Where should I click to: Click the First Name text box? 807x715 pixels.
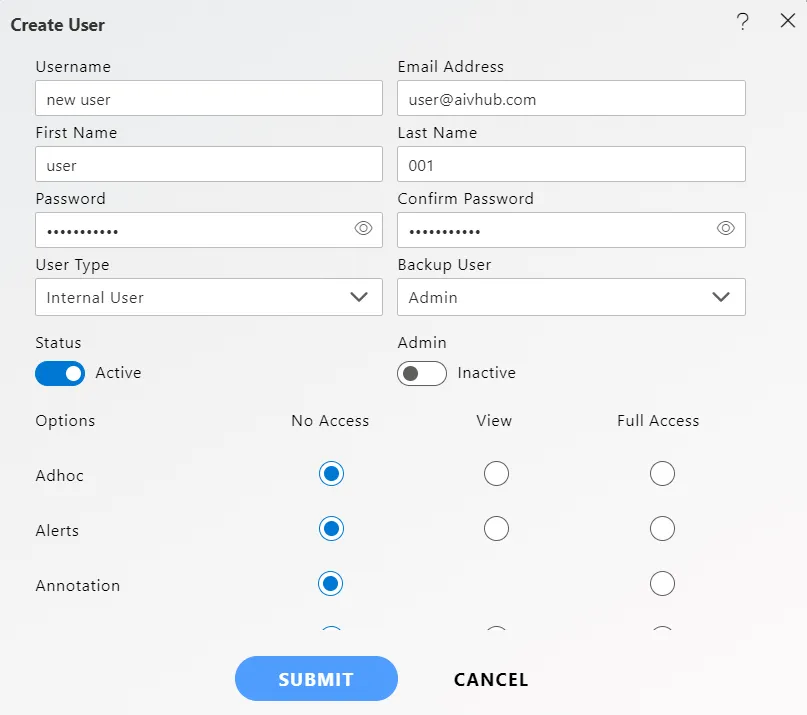(209, 164)
